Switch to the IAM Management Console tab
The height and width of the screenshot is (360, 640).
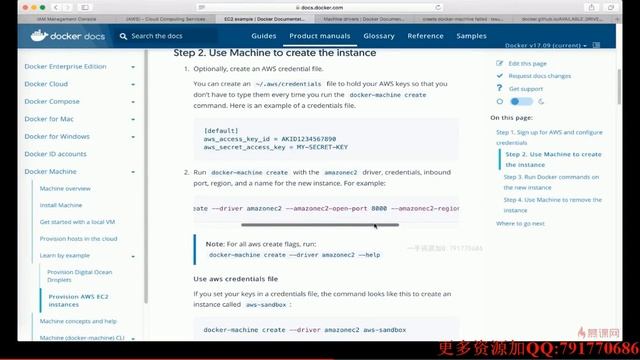[66, 19]
